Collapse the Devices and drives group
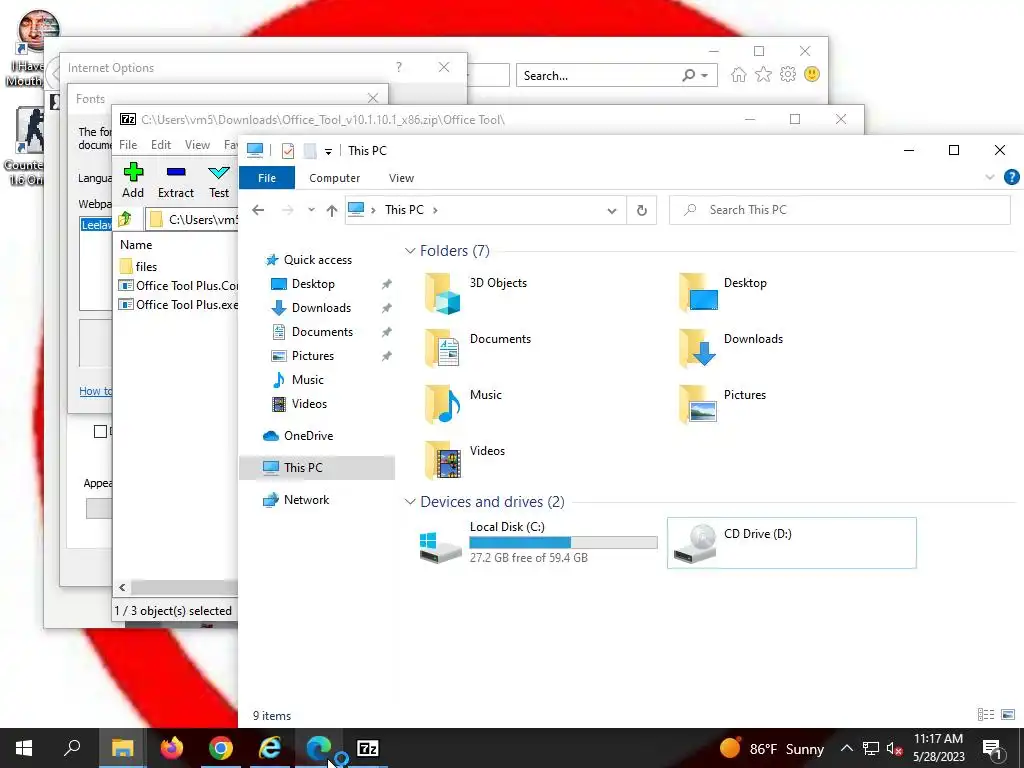This screenshot has width=1024, height=768. (410, 502)
